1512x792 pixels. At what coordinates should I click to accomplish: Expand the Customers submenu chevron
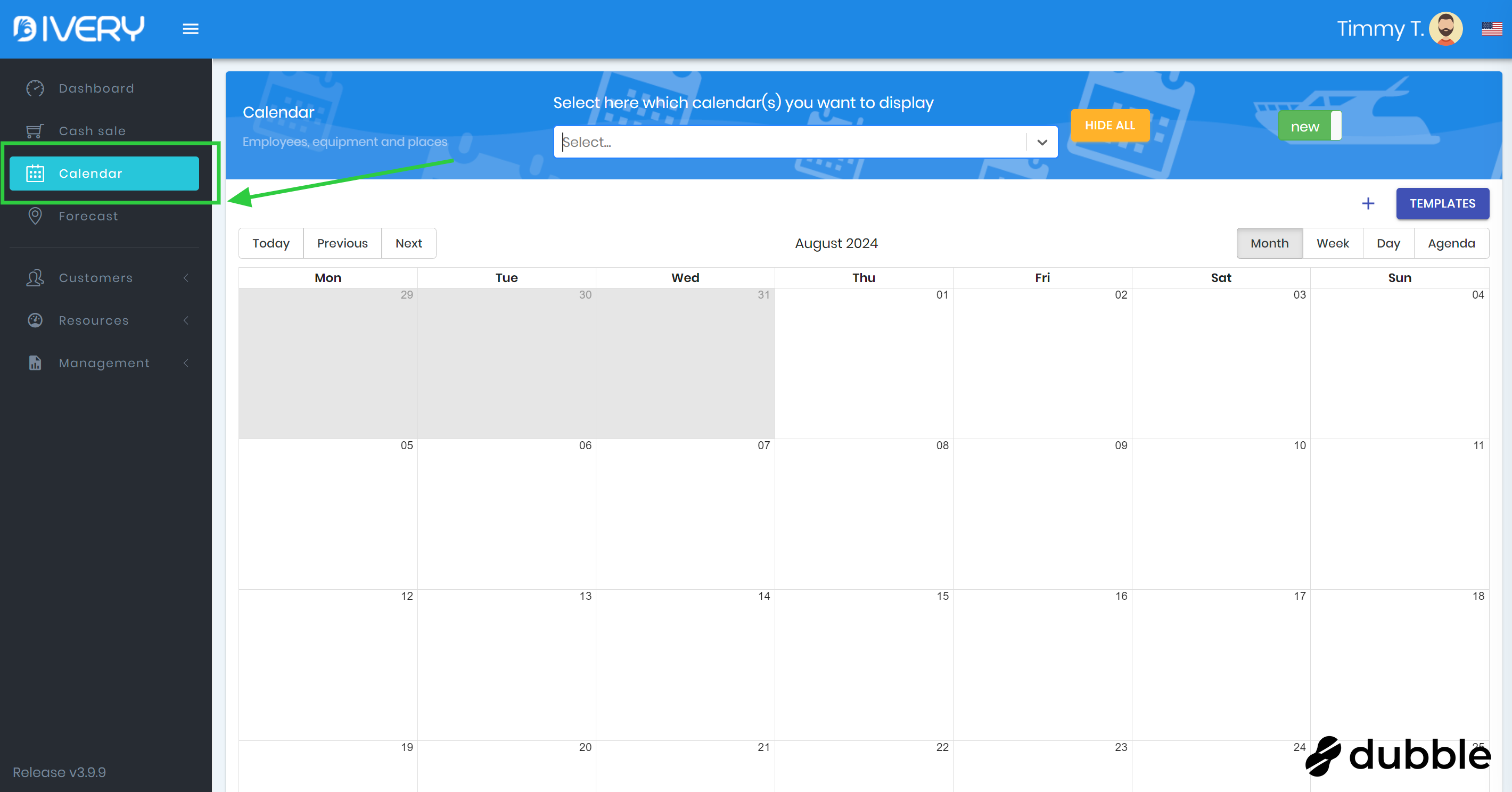point(186,278)
